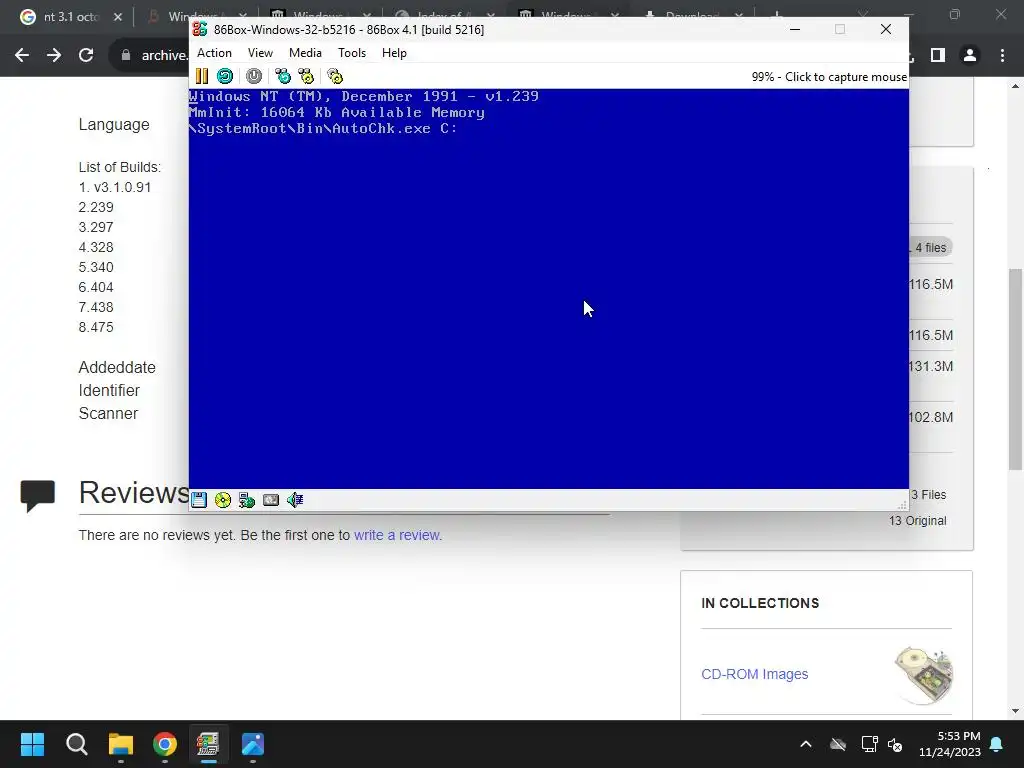Screen dimensions: 1024x768
Task: Click the '13 Original' files link
Action: (918, 520)
